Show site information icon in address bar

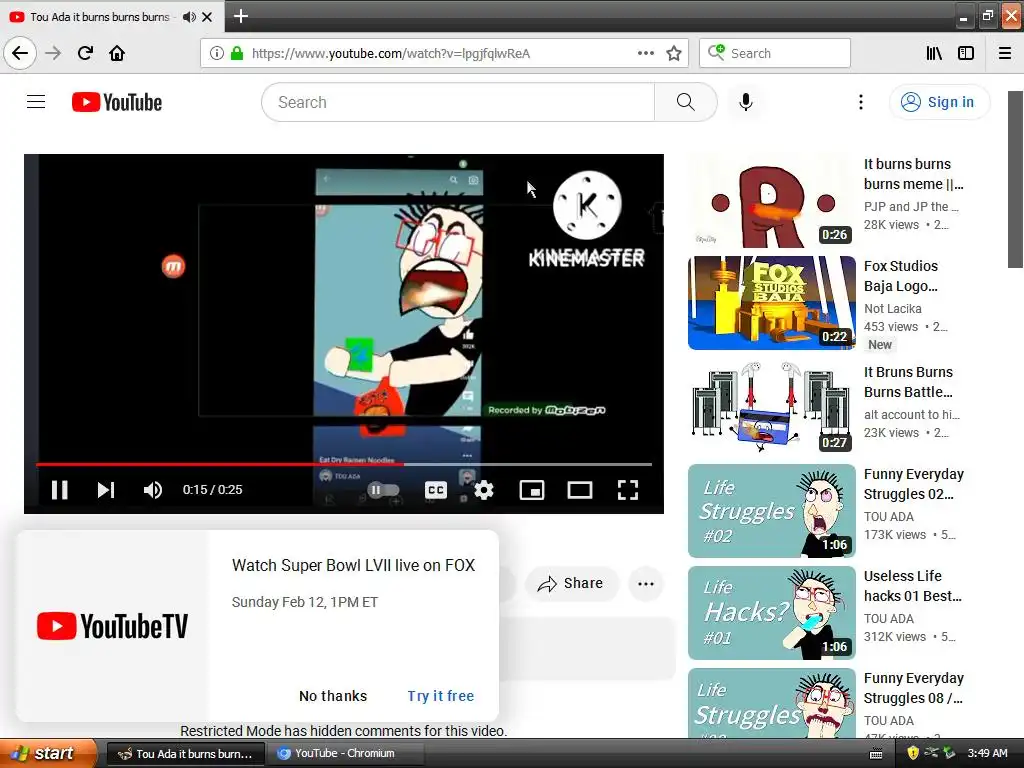tap(217, 53)
